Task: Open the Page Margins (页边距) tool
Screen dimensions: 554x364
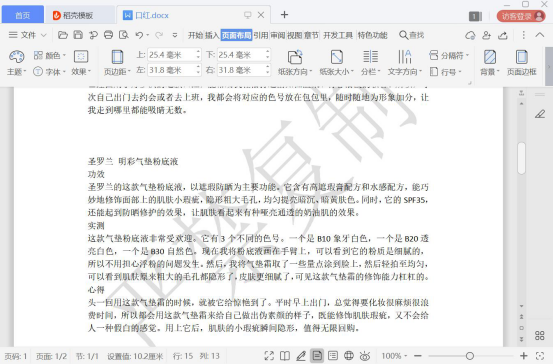Action: coord(117,63)
